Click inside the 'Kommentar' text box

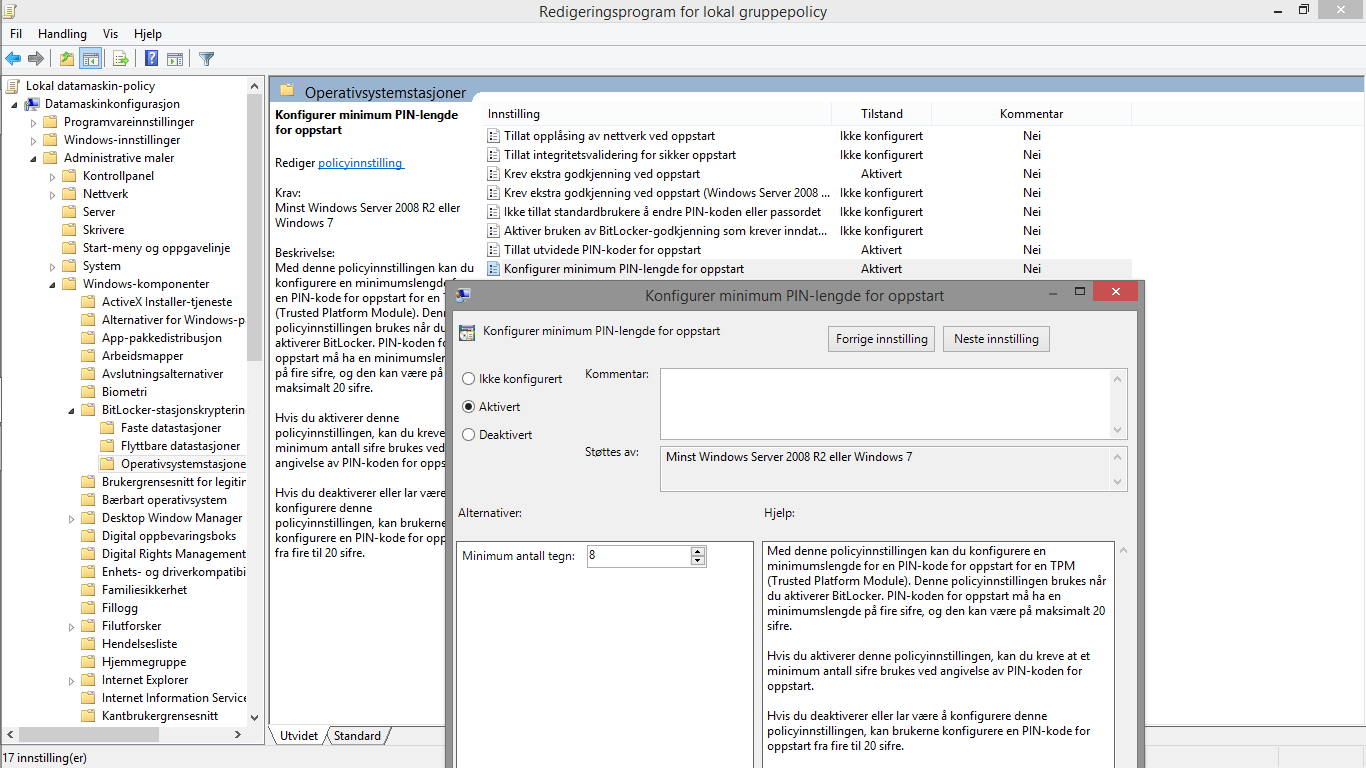point(883,402)
